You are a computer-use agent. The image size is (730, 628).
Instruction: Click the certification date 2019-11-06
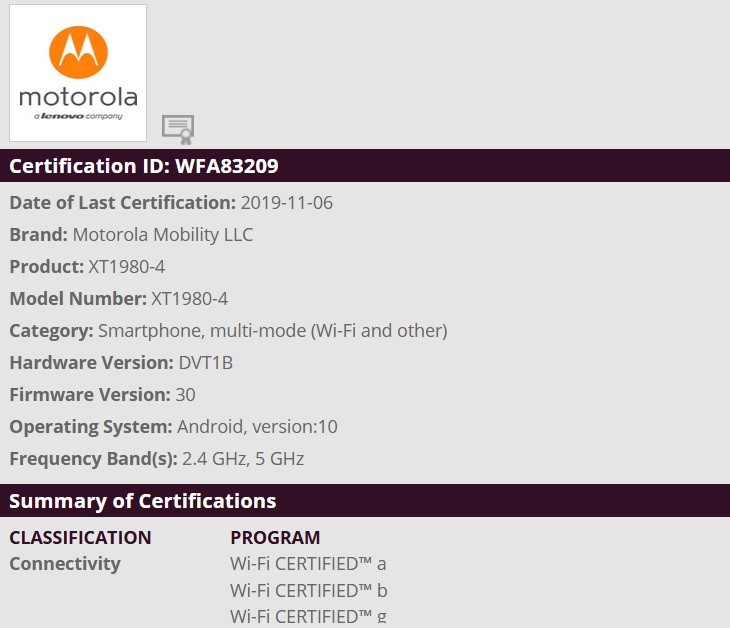[x=287, y=203]
